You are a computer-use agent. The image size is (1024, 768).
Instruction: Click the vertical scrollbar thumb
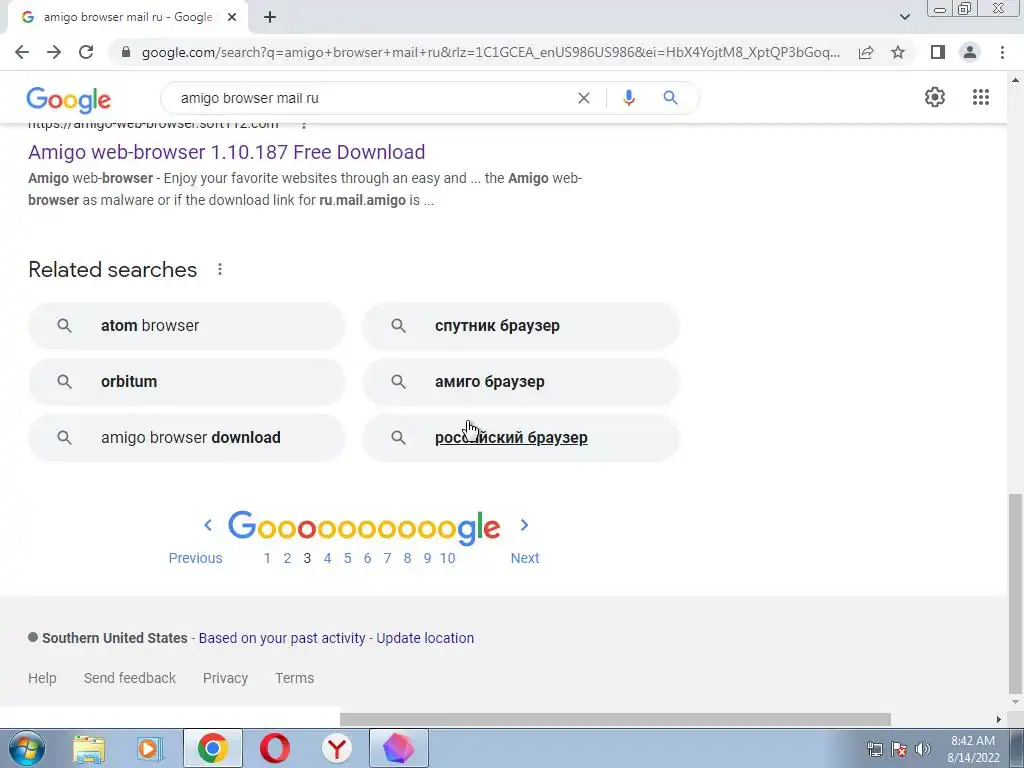click(x=1015, y=592)
